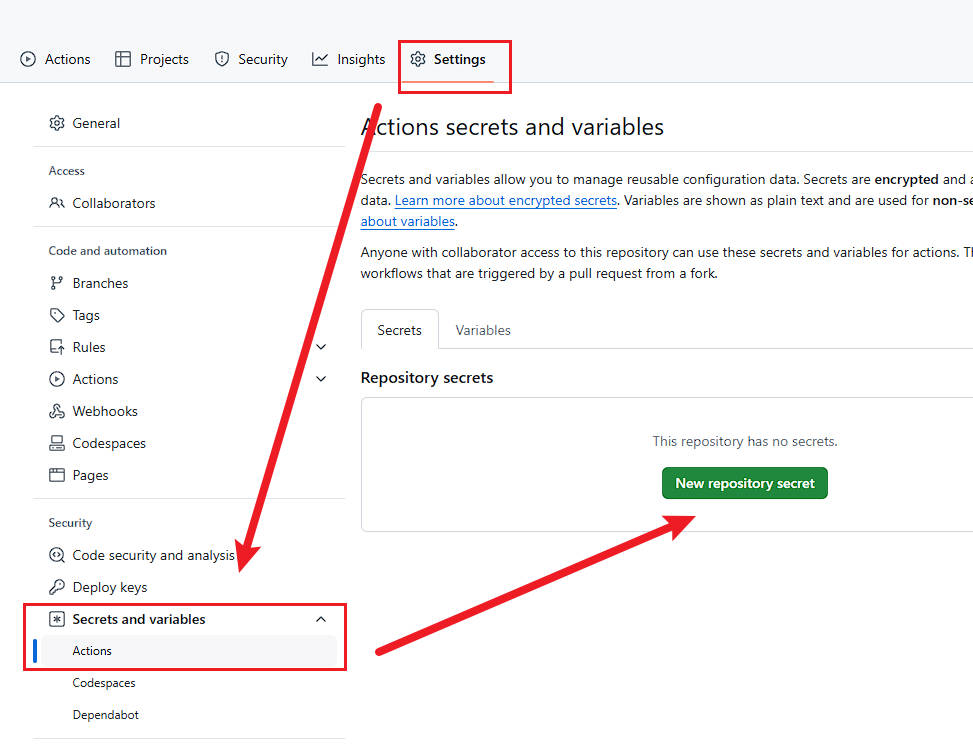This screenshot has width=973, height=748.
Task: Click the gear icon beside General
Action: pos(57,123)
